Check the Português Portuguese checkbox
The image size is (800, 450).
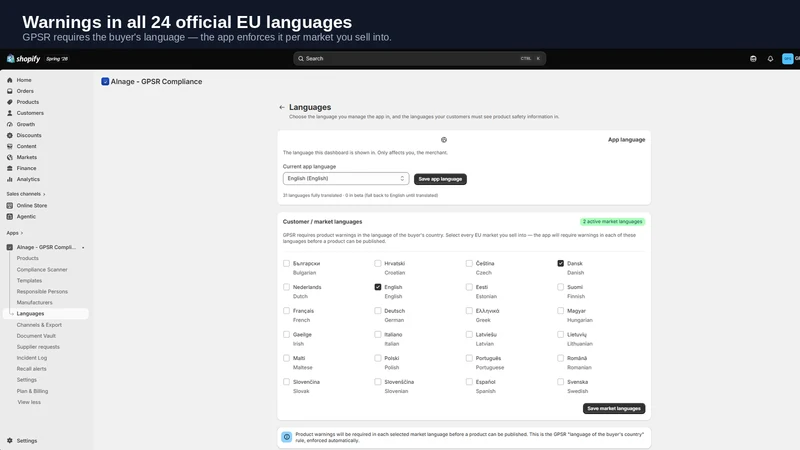[469, 358]
